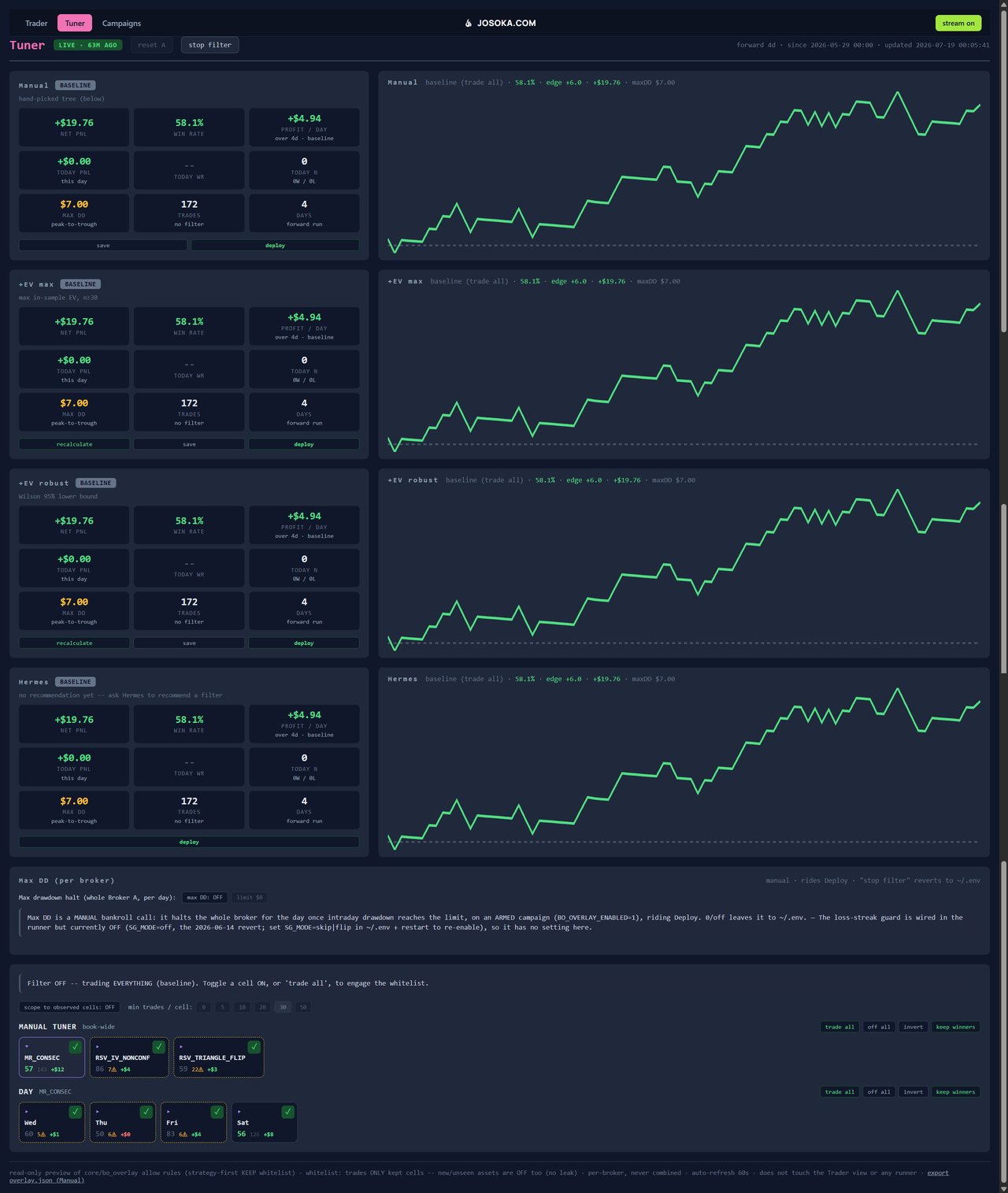Click off all in the DAY row
The height and width of the screenshot is (1193, 1008).
click(x=879, y=1092)
